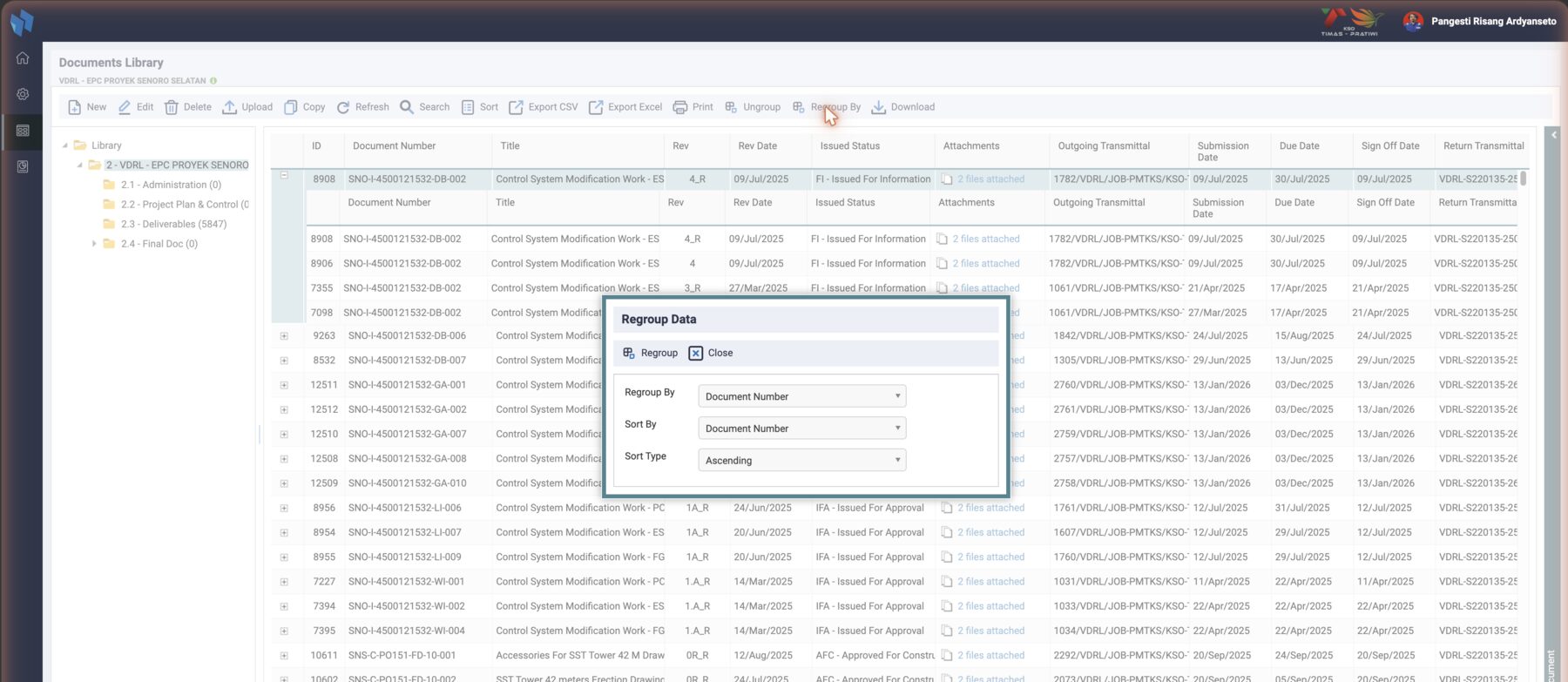This screenshot has height=682, width=1568.
Task: Expand the collapsed right side panel arrow
Action: tap(1553, 135)
